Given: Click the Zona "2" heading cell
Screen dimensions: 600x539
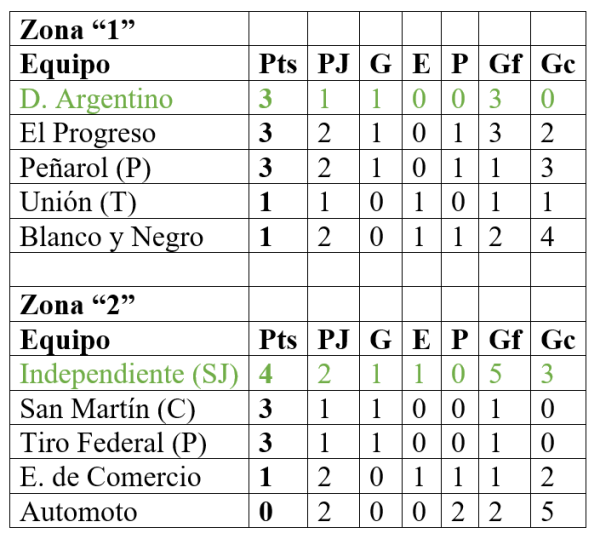Looking at the screenshot, I should 78,305.
